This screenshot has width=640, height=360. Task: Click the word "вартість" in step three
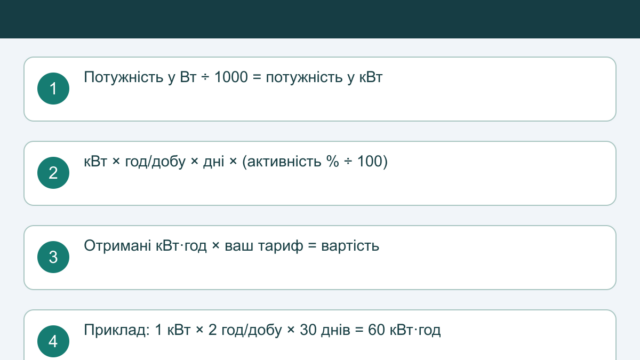[x=350, y=246]
